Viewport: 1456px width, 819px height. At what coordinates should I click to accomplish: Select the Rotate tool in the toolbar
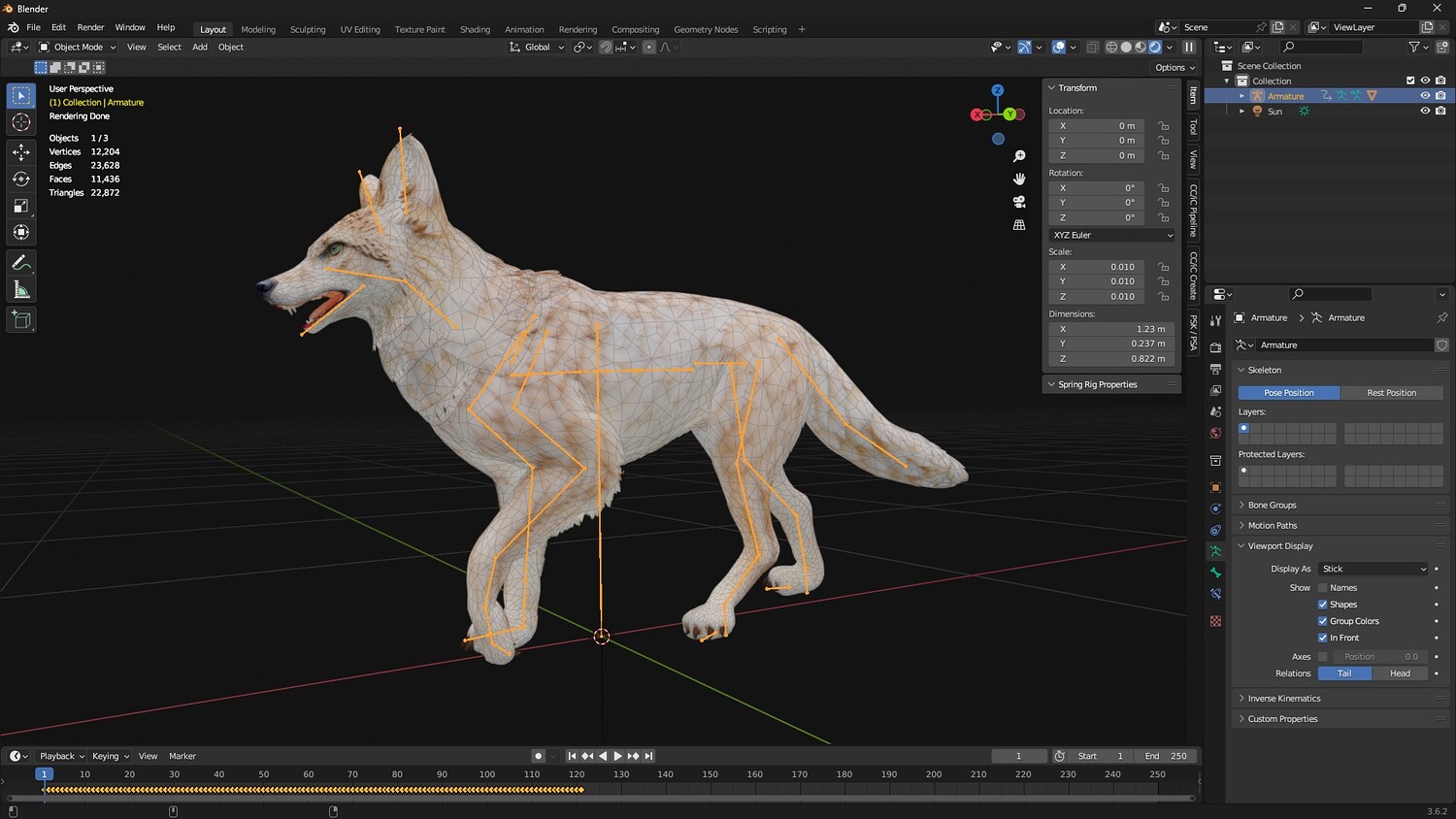(x=20, y=179)
